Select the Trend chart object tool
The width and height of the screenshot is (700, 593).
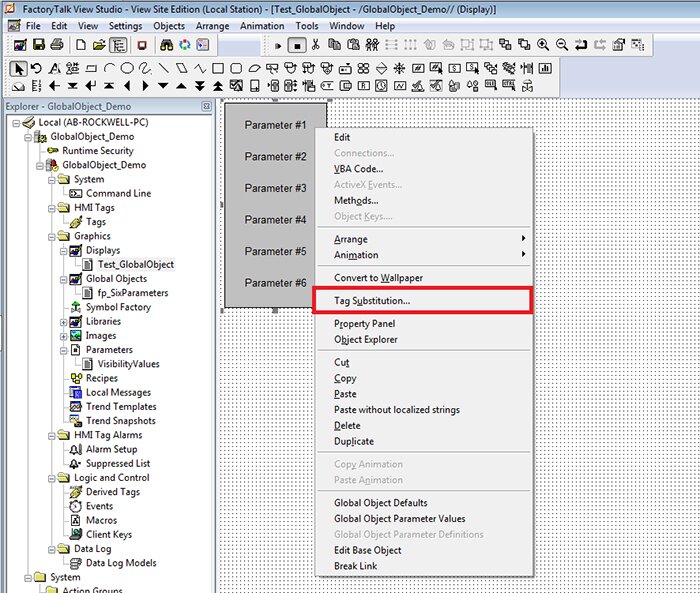[x=400, y=85]
